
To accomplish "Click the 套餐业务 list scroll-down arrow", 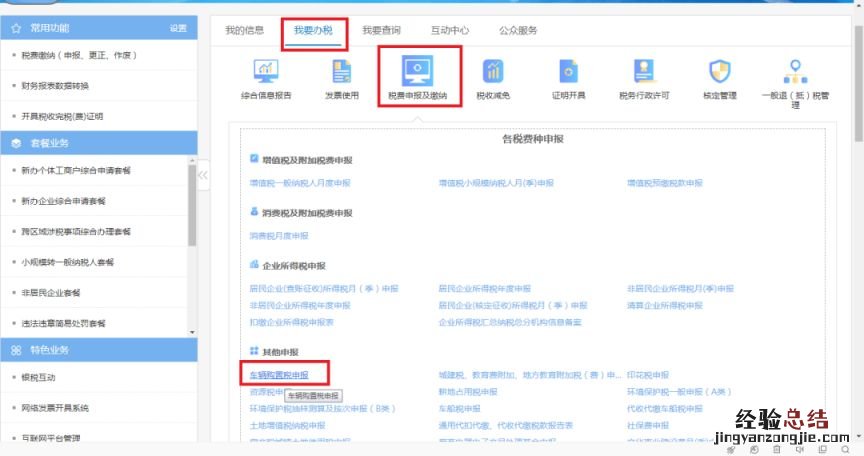I will click(x=192, y=332).
